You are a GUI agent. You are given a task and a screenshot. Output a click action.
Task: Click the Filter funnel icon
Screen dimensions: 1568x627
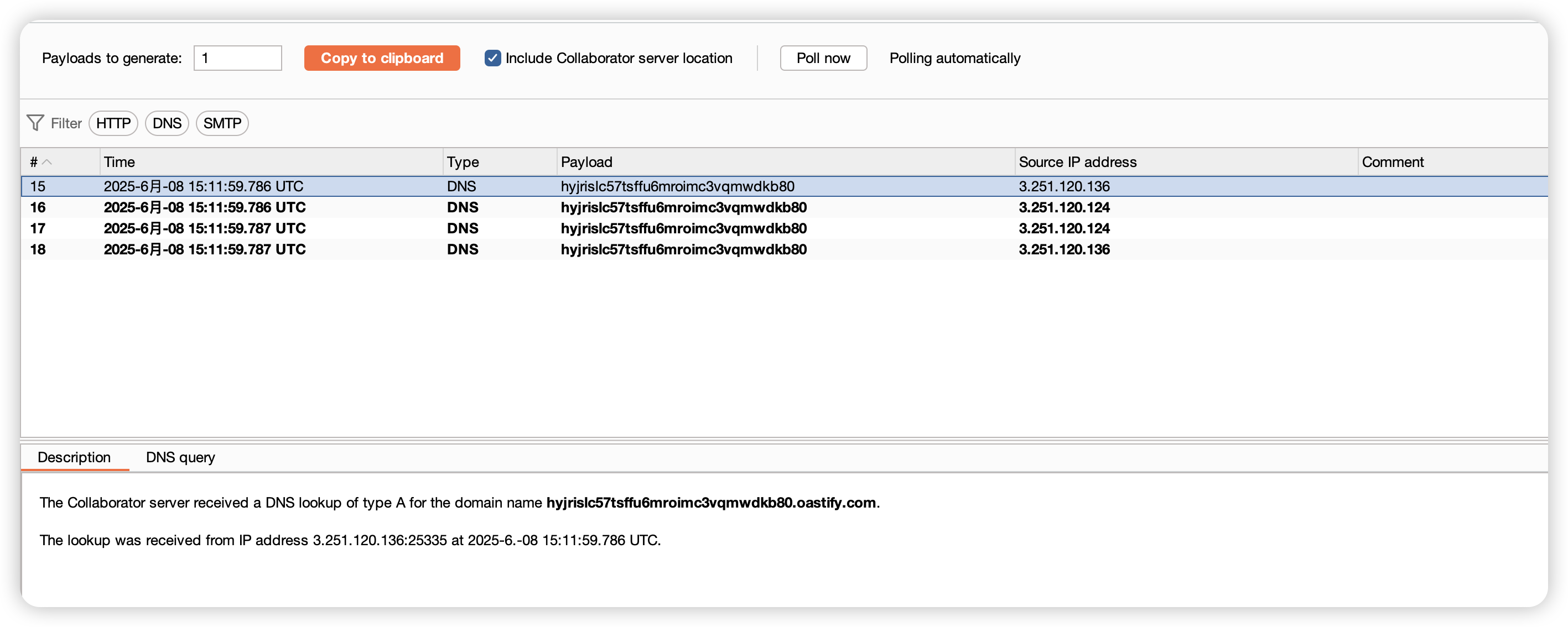pyautogui.click(x=35, y=123)
